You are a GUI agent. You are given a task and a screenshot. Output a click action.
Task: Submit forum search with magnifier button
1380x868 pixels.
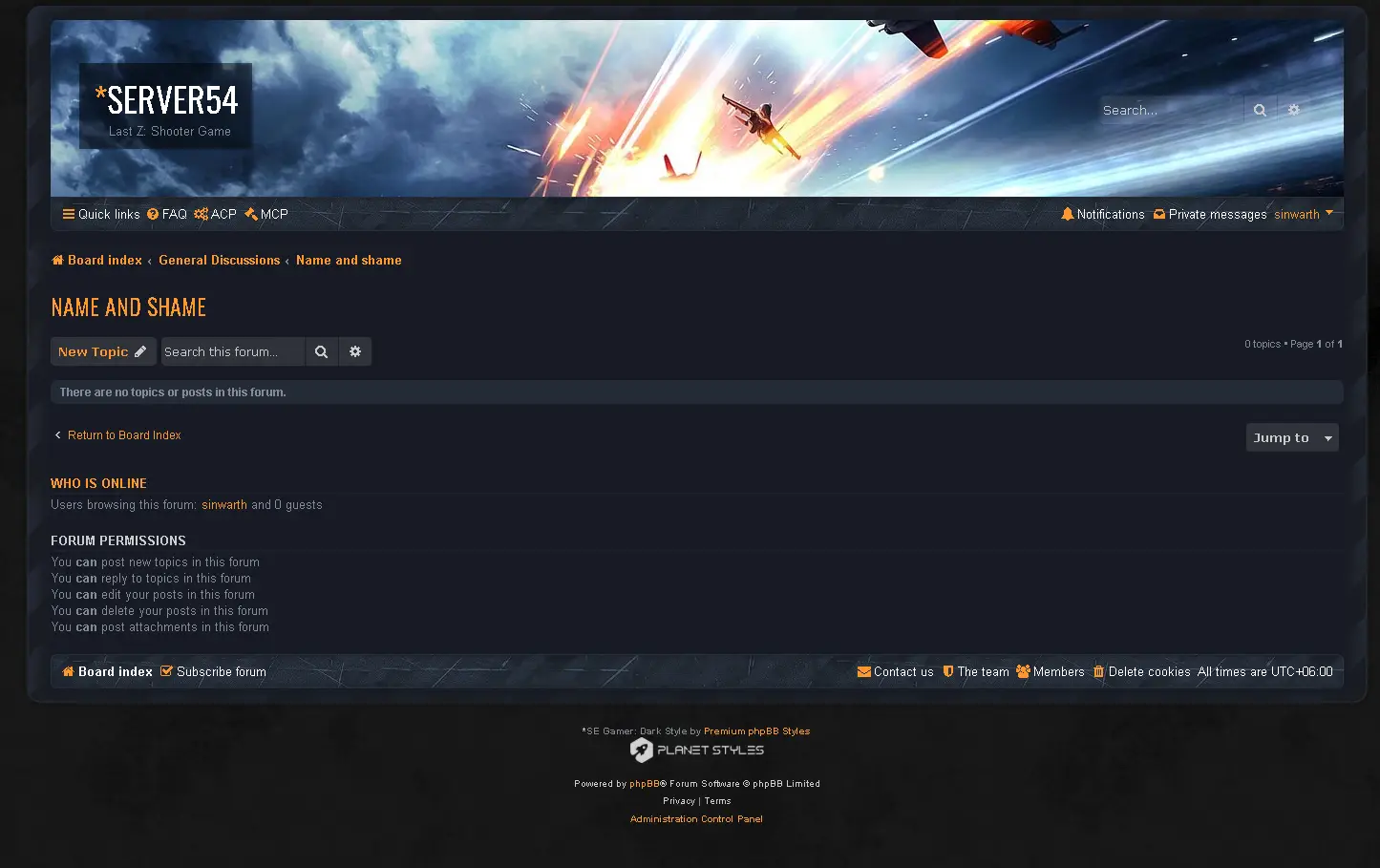pos(322,351)
